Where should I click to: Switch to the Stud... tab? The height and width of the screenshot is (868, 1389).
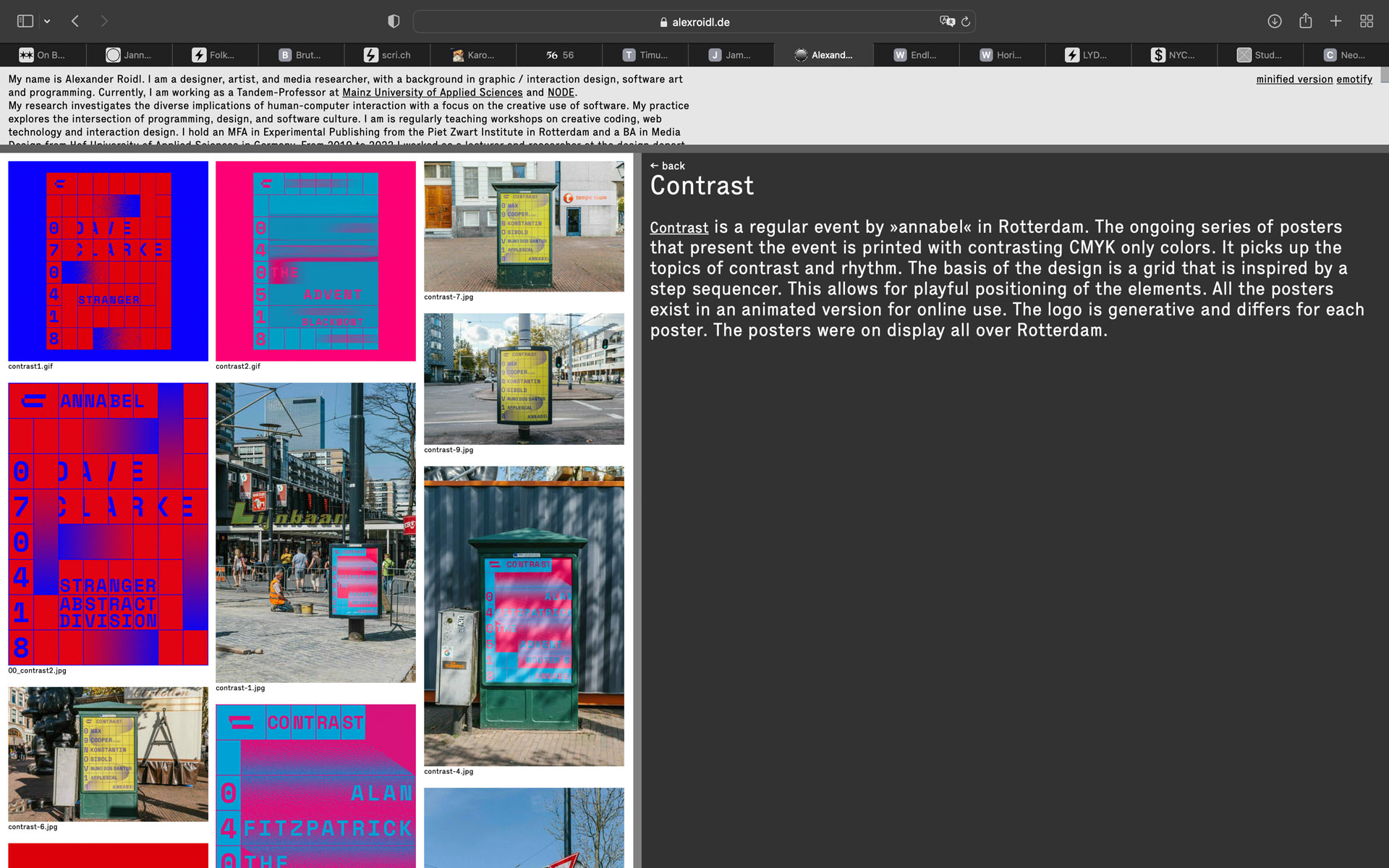(x=1260, y=55)
